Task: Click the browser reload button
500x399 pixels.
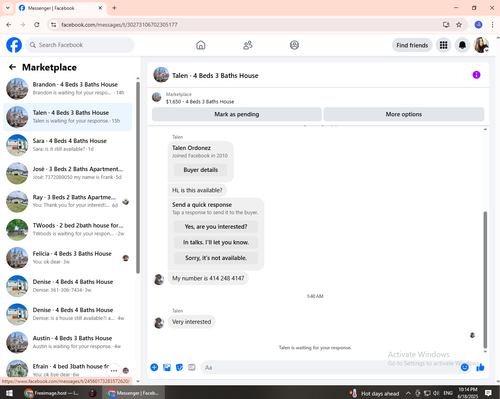Action: pos(37,25)
